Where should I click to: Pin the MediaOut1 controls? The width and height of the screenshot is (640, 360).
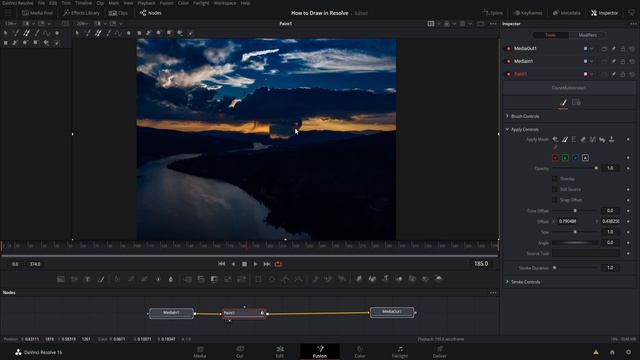tap(613, 49)
